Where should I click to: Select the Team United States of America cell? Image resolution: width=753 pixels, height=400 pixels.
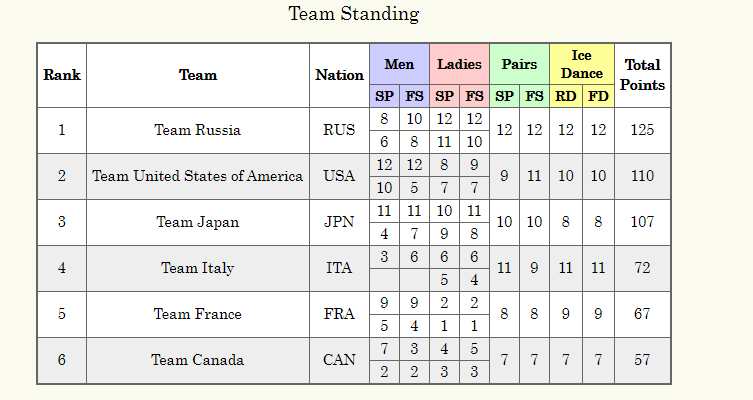[198, 176]
